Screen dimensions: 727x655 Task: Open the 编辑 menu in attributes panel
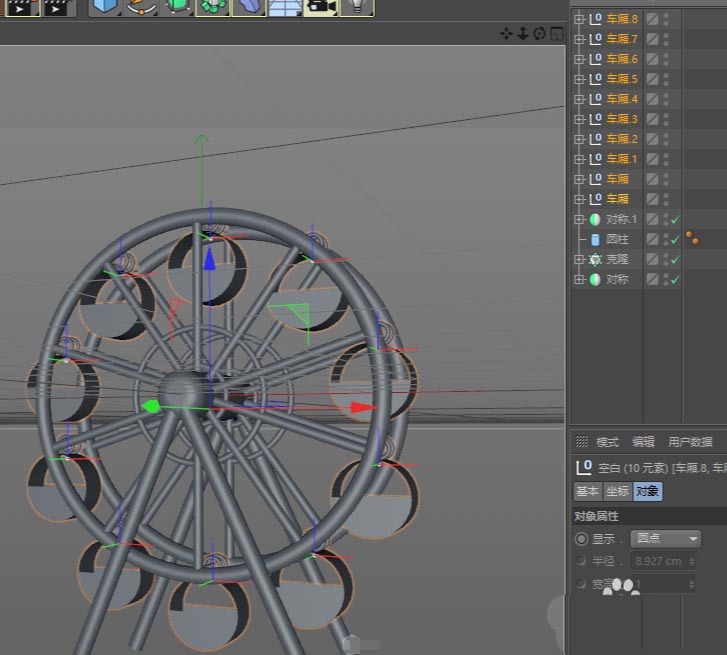point(643,442)
